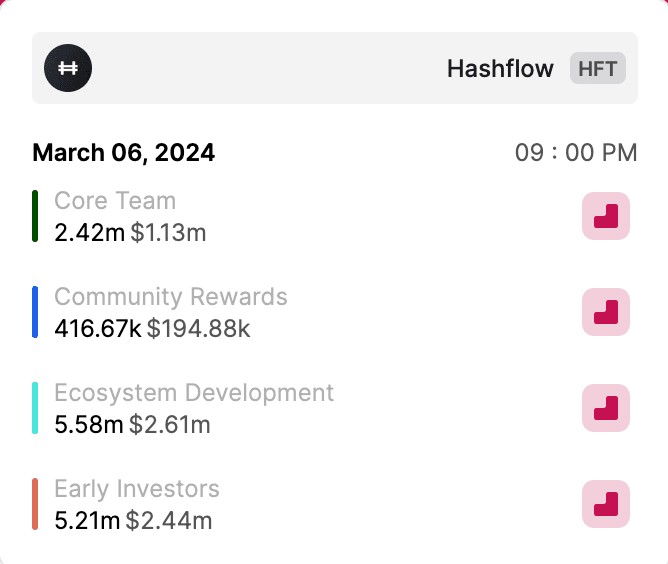Viewport: 668px width, 564px height.
Task: Click the March 06, 2024 date heading
Action: point(123,153)
